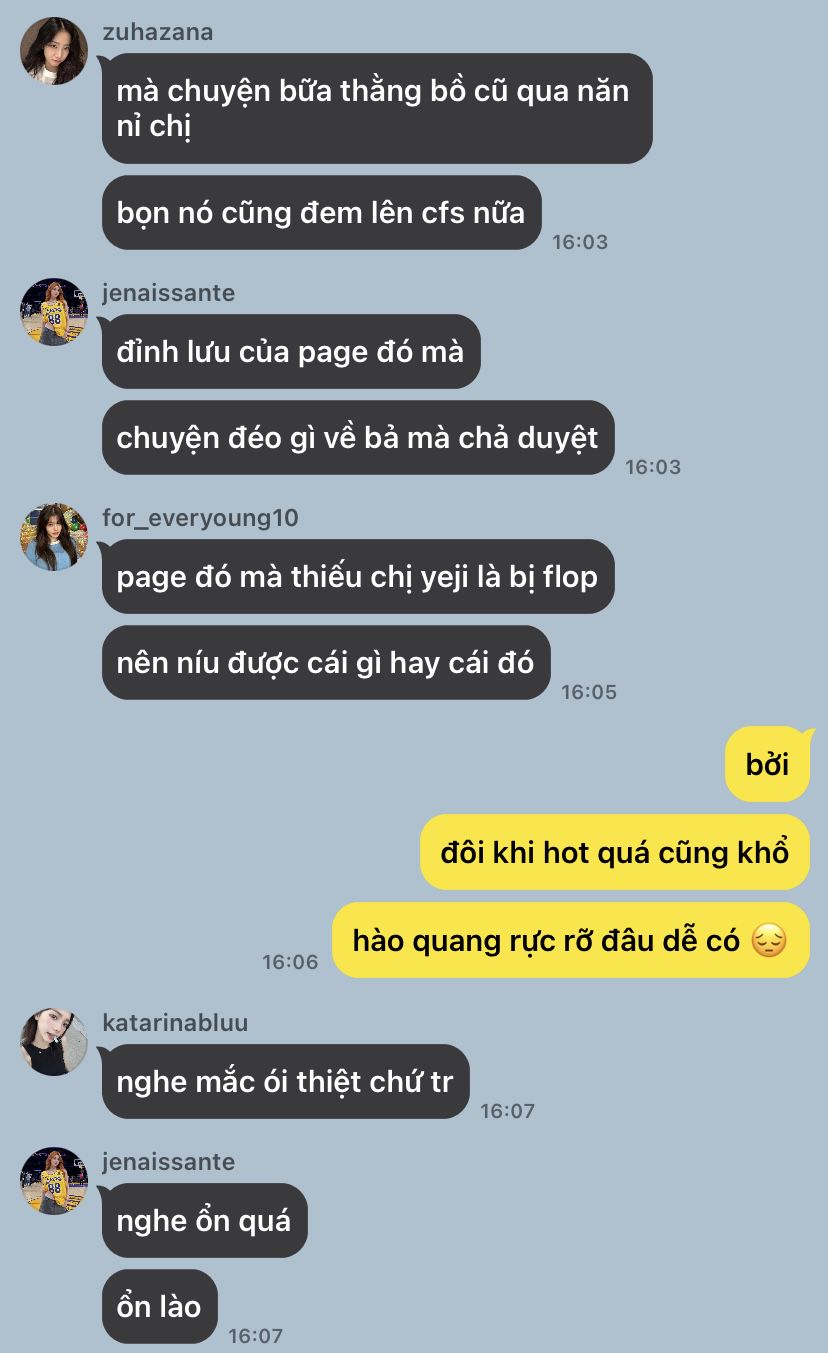Tap the pensive face emoji in yellow bubble
Image resolution: width=828 pixels, height=1353 pixels.
[769, 941]
